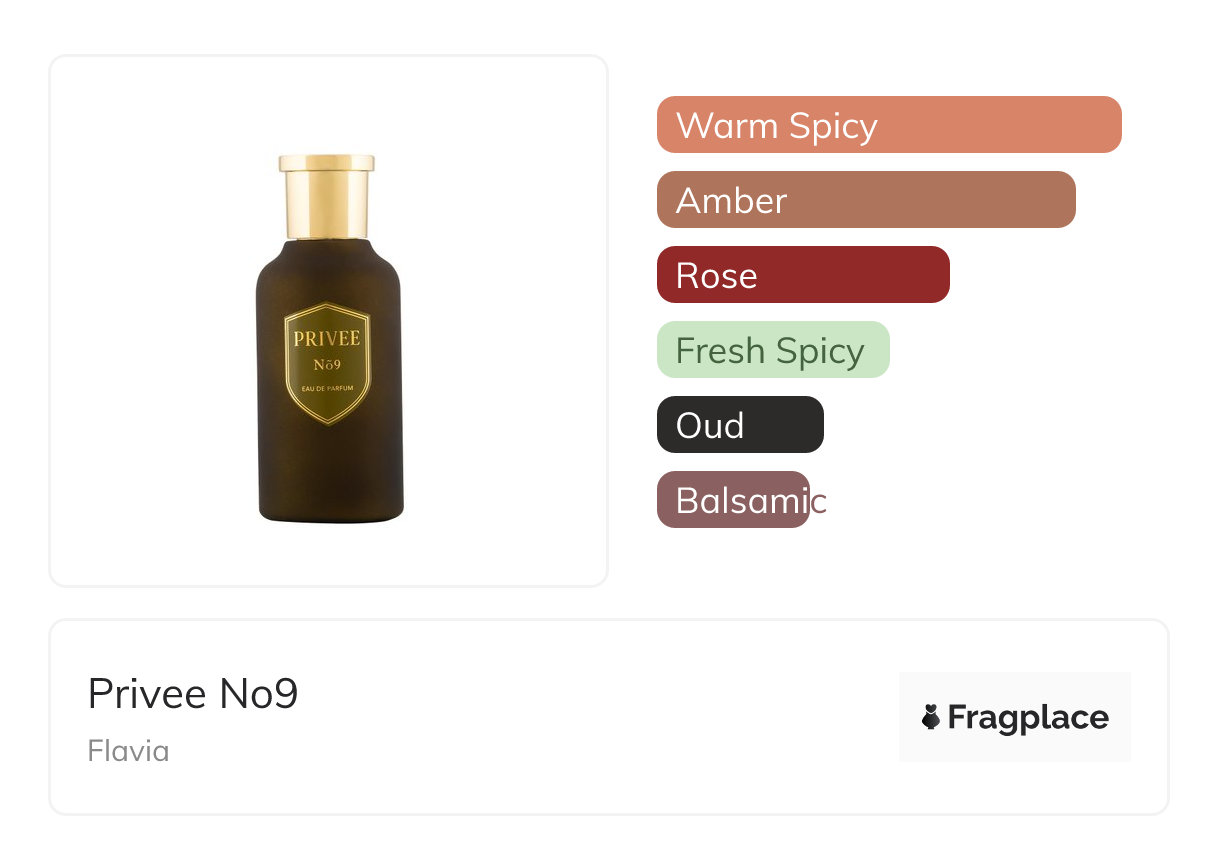Click the Fresh Spicy text label
Screen dimensions: 1218x864
(770, 351)
